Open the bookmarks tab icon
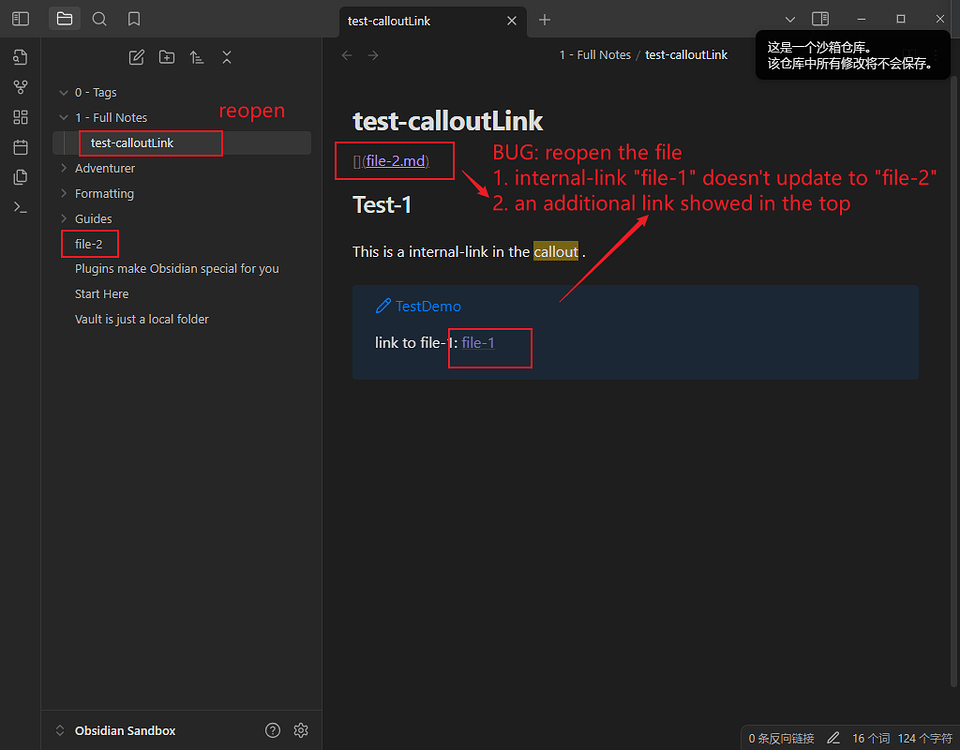The height and width of the screenshot is (750, 960). [x=134, y=19]
